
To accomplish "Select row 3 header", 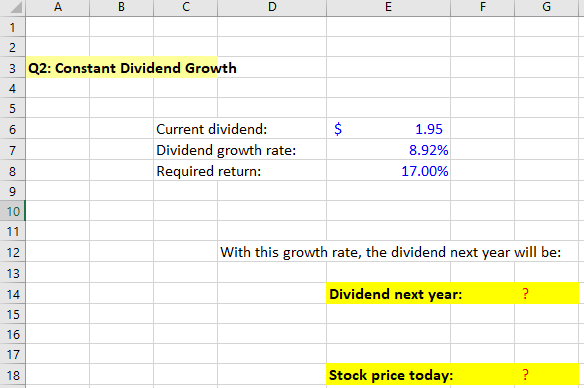I will (x=13, y=68).
